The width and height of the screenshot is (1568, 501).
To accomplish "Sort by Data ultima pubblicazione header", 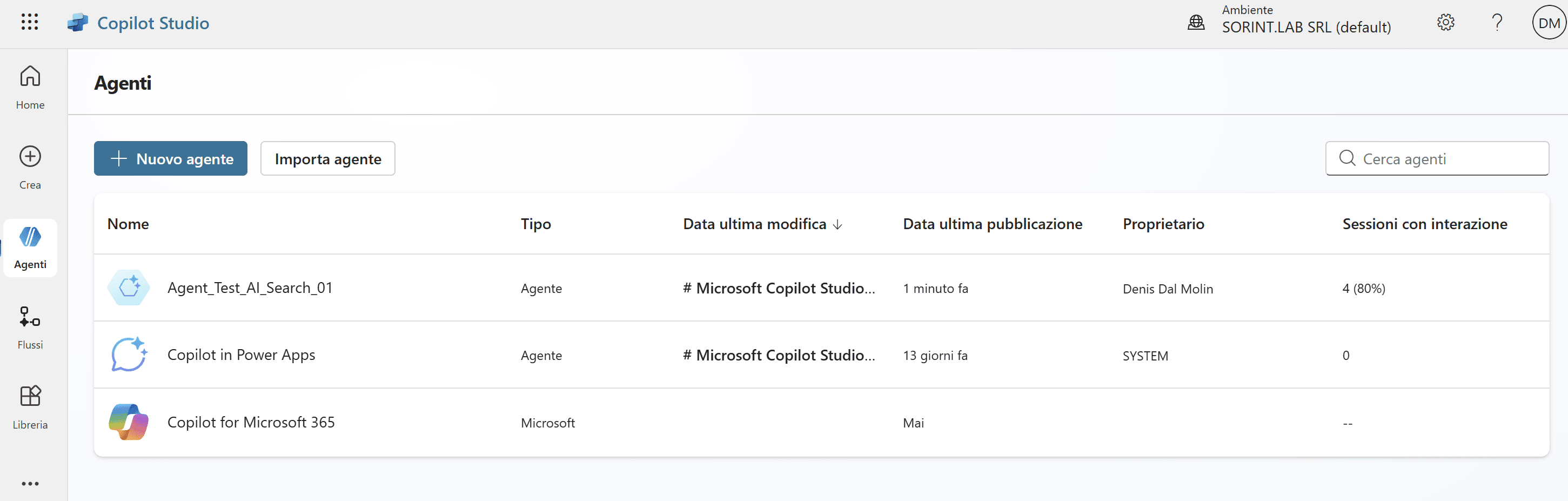I will tap(992, 224).
